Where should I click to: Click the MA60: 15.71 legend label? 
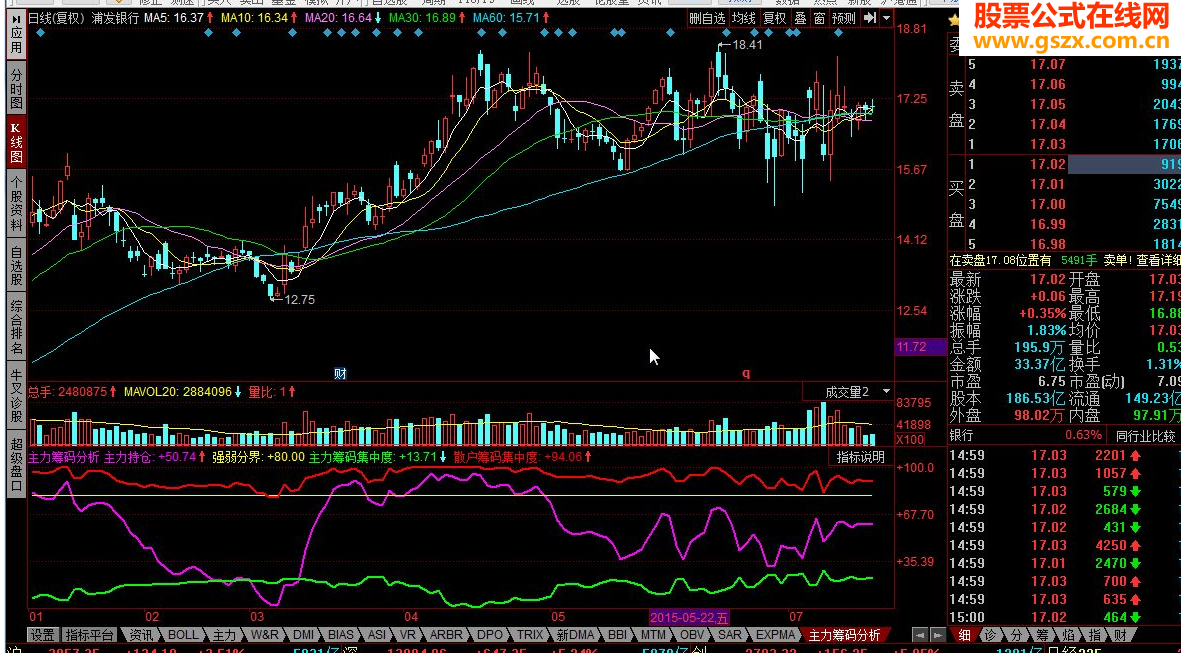(506, 18)
